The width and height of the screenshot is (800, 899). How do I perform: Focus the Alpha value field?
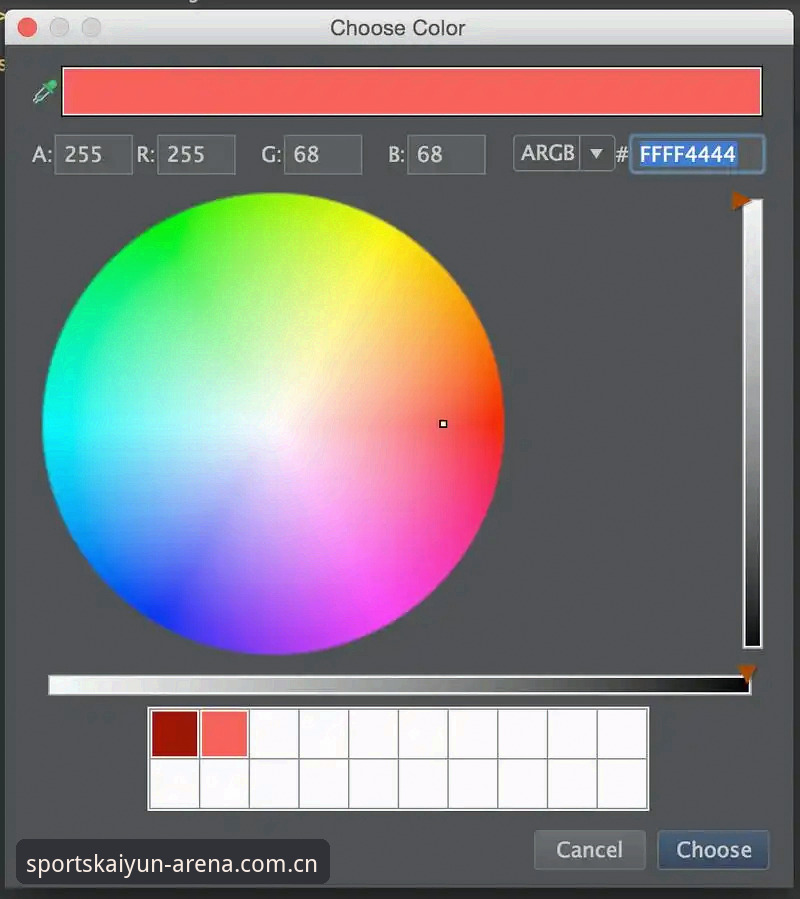click(x=93, y=154)
